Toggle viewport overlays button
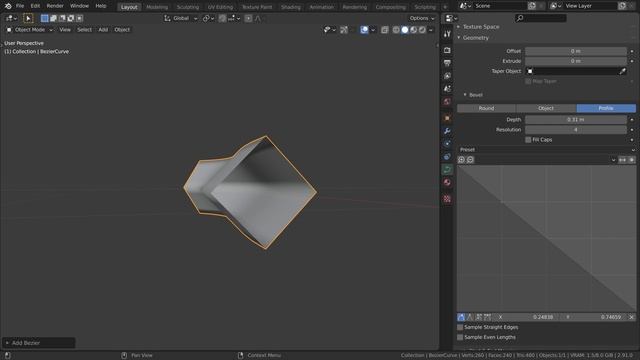 pyautogui.click(x=364, y=30)
